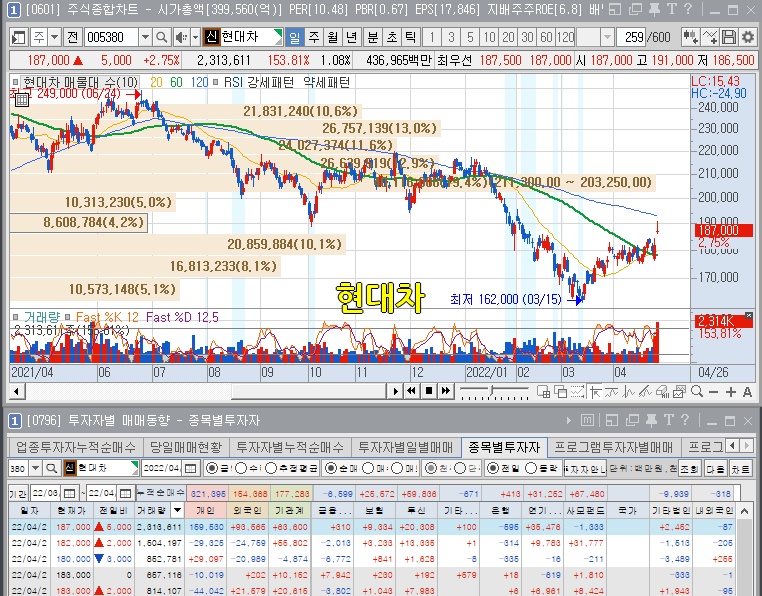Select the second radio button in the first group

coord(241,469)
